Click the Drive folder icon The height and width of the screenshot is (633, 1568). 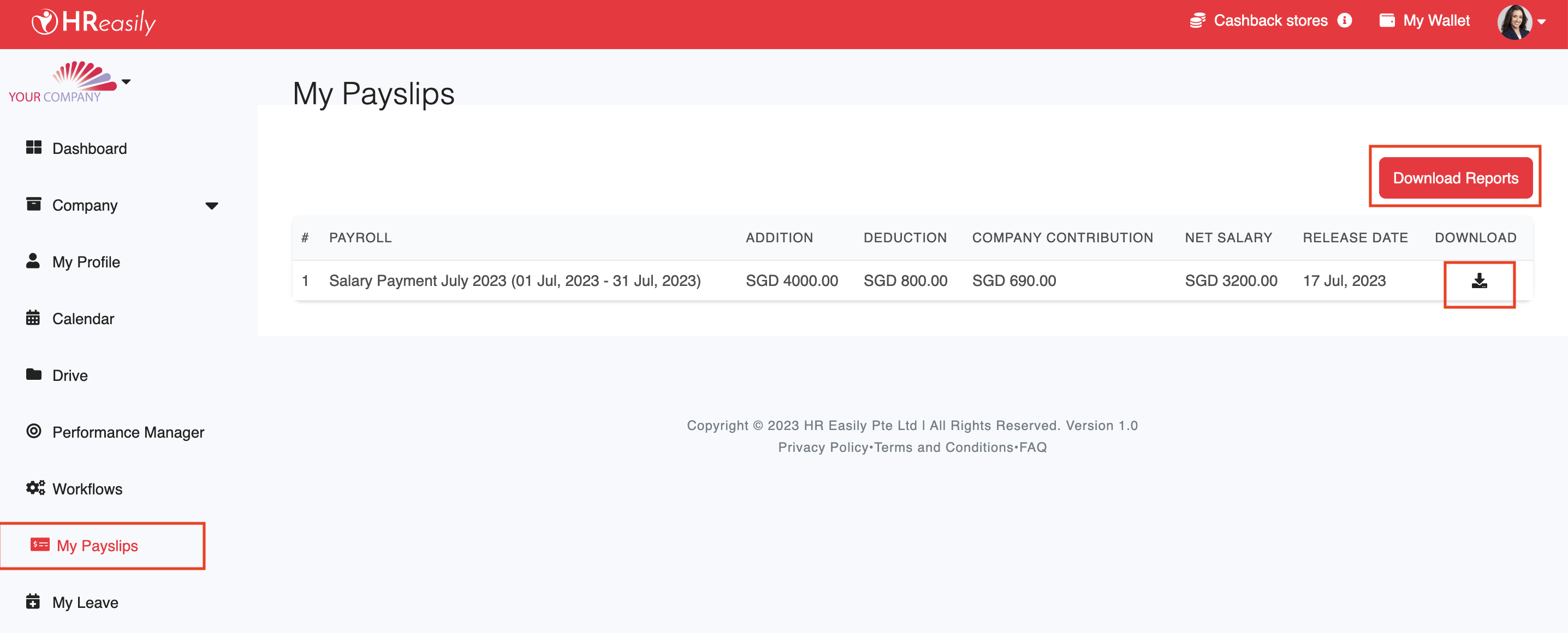(33, 374)
